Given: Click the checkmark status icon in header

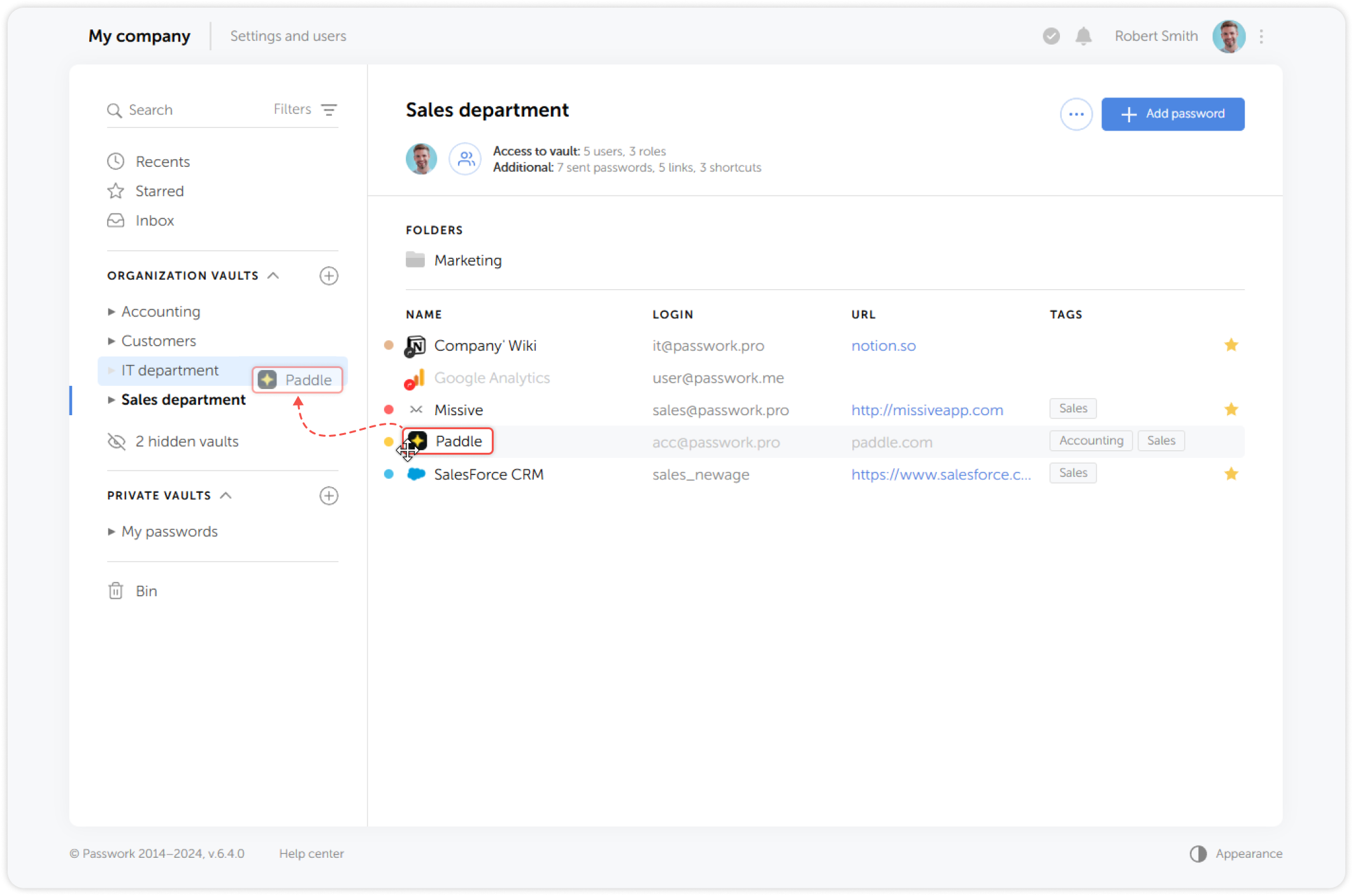Looking at the screenshot, I should point(1050,36).
